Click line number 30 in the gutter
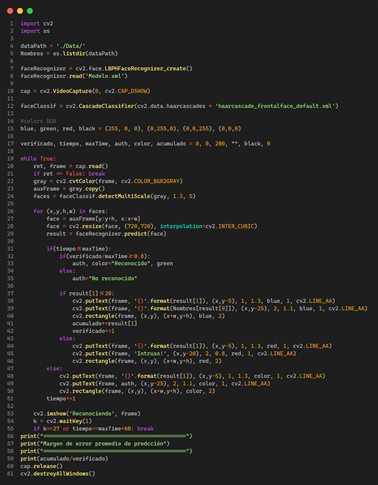Screen dimensions: 378x485 [10, 241]
